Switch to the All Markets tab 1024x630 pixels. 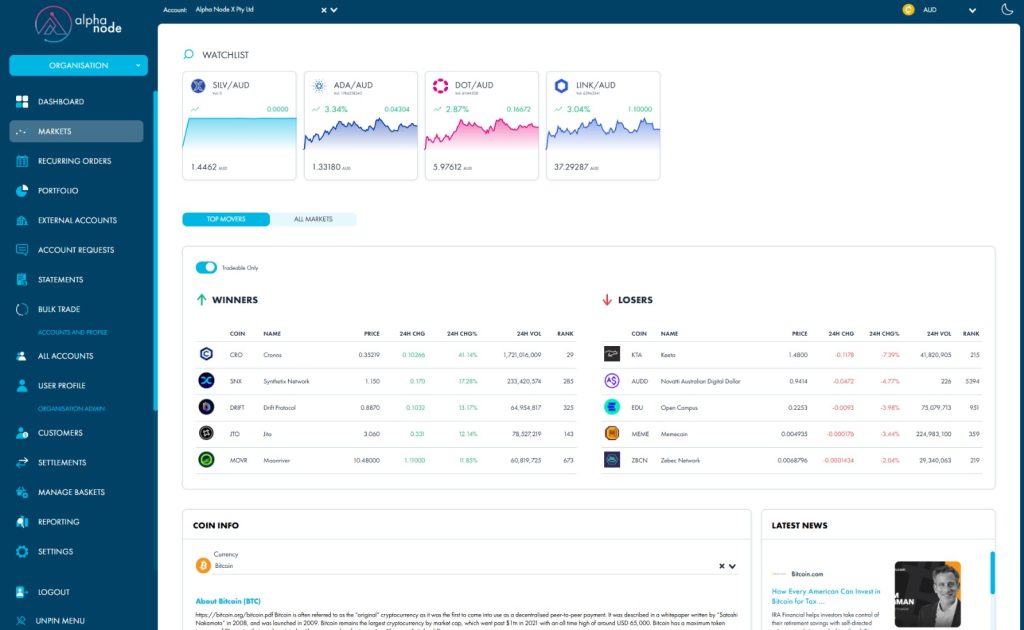313,219
